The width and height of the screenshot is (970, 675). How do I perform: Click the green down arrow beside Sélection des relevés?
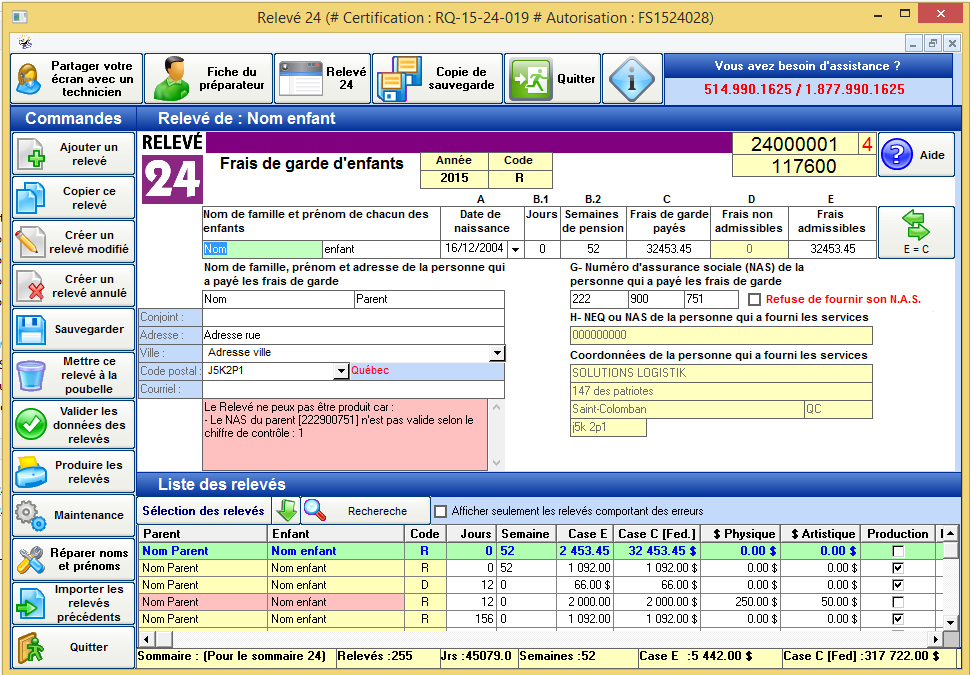[x=287, y=511]
